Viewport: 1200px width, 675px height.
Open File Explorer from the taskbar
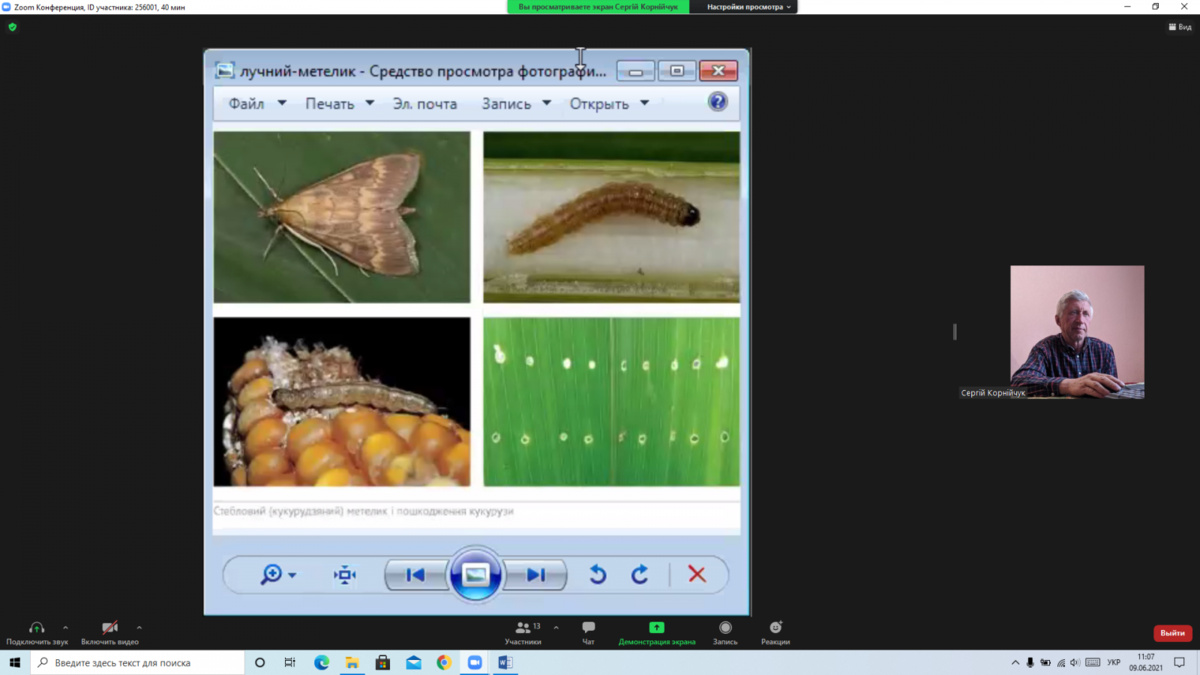coord(352,662)
